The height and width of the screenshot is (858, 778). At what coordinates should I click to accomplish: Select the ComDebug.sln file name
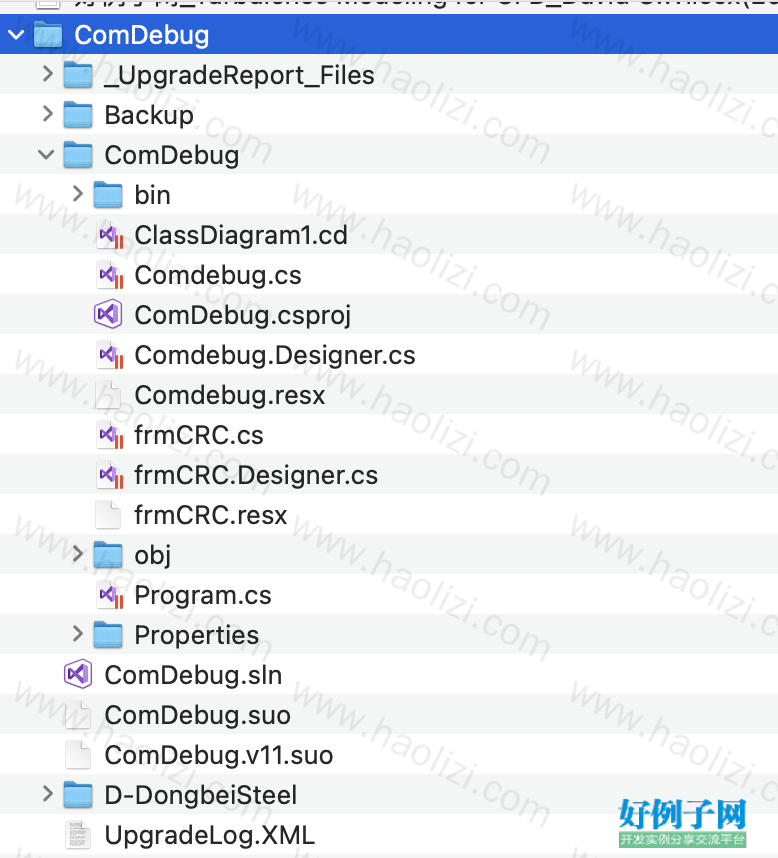click(x=193, y=676)
